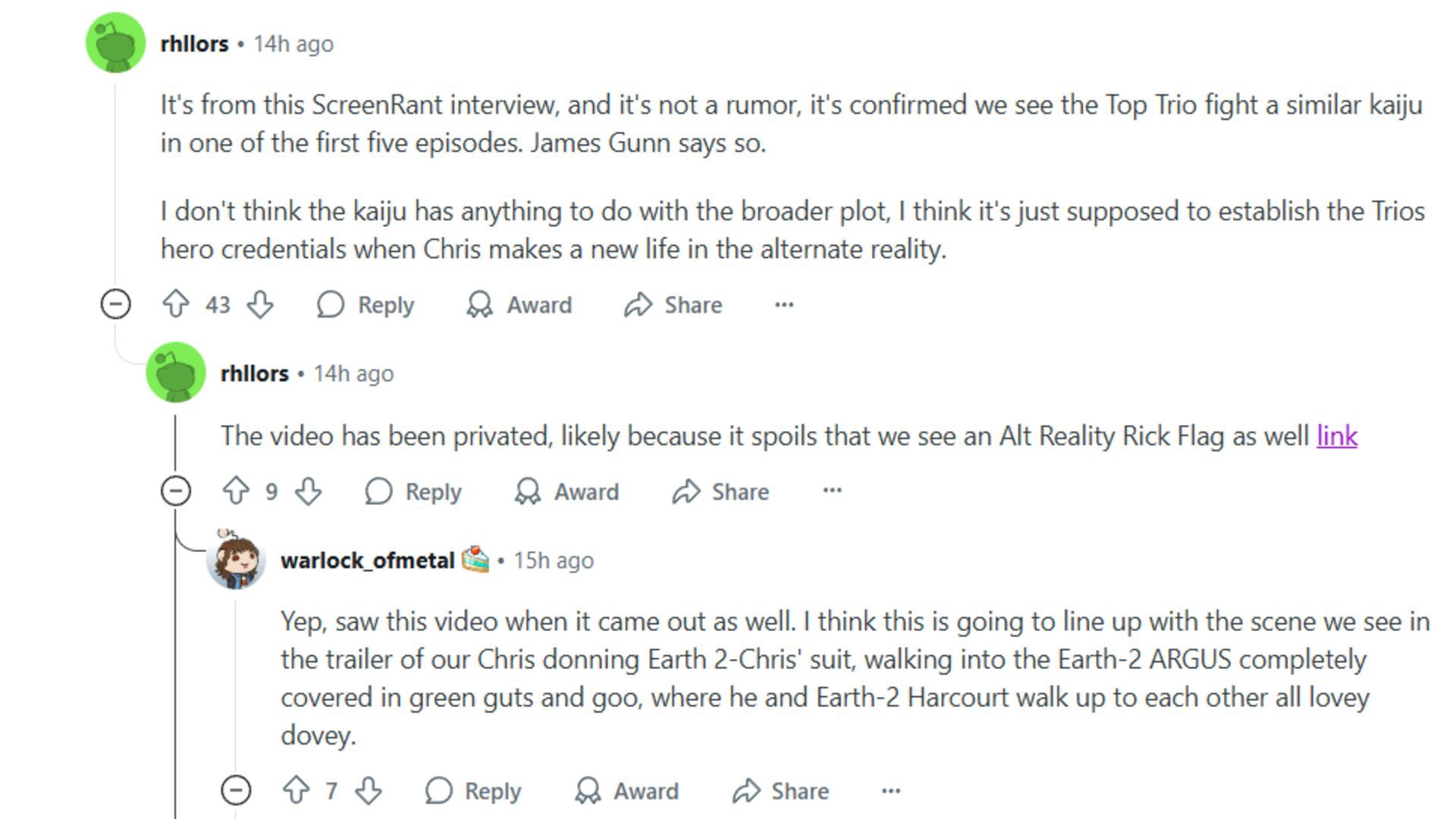
Task: Open more options on warlock_ofmetal's comment
Action: click(x=891, y=791)
